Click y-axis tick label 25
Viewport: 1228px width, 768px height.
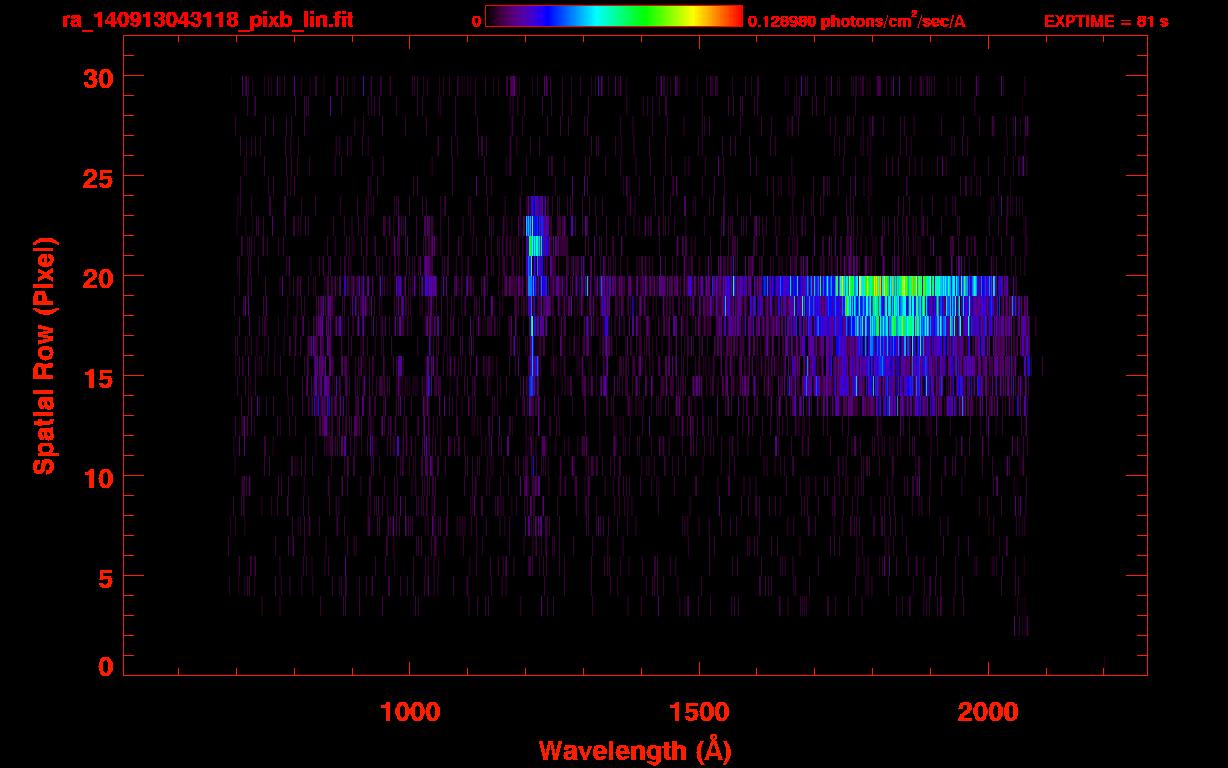(x=97, y=177)
